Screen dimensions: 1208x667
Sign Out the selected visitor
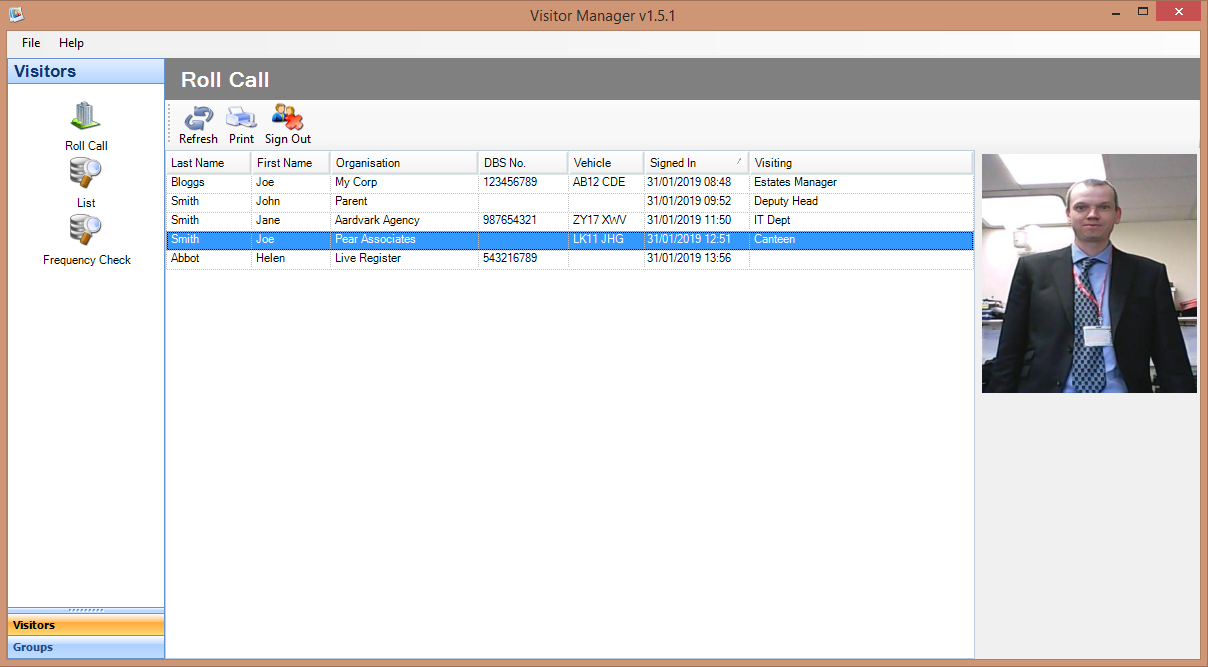click(x=288, y=125)
